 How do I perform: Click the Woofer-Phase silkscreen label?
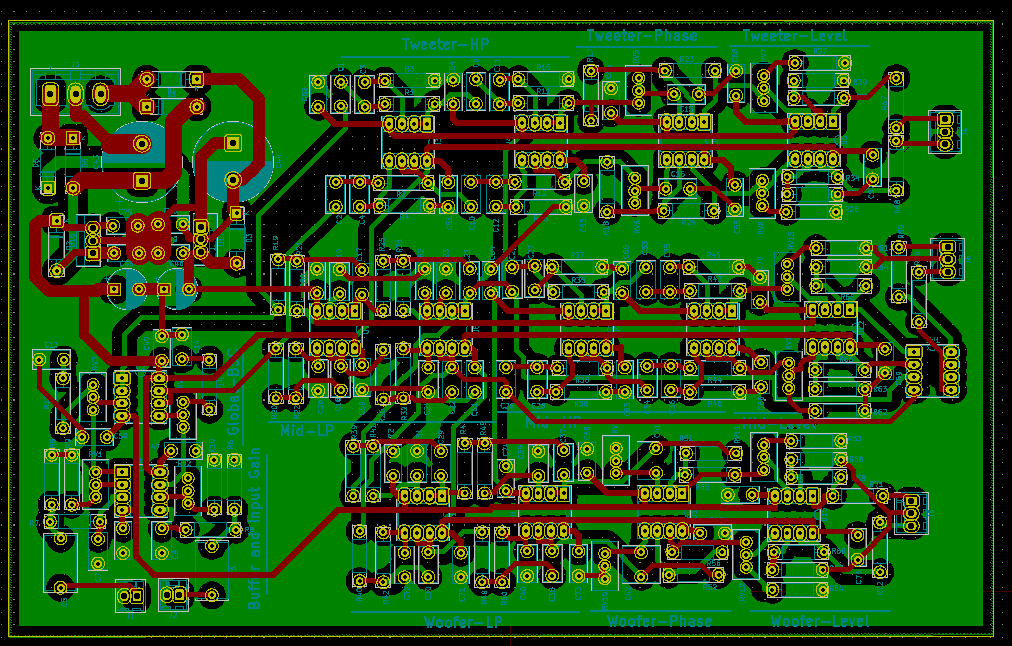pos(660,621)
